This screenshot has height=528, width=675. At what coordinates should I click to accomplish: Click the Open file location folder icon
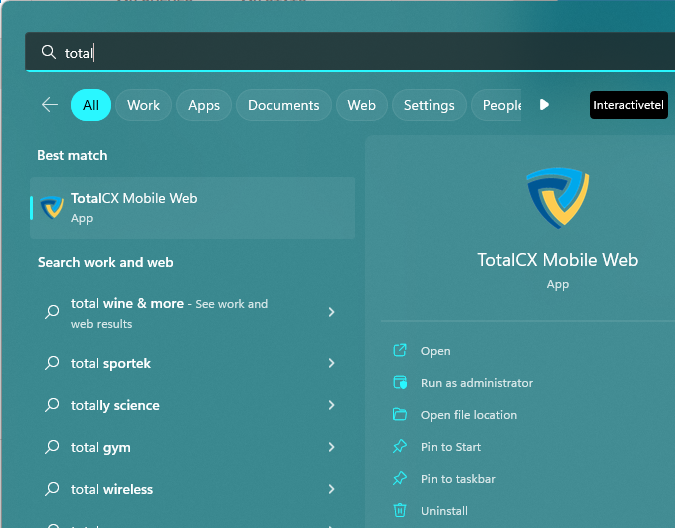coord(400,414)
